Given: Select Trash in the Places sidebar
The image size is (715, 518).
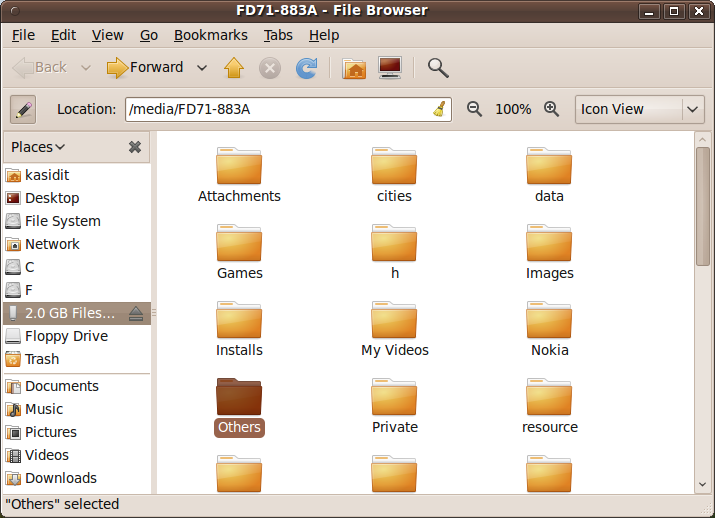Looking at the screenshot, I should click(x=42, y=359).
